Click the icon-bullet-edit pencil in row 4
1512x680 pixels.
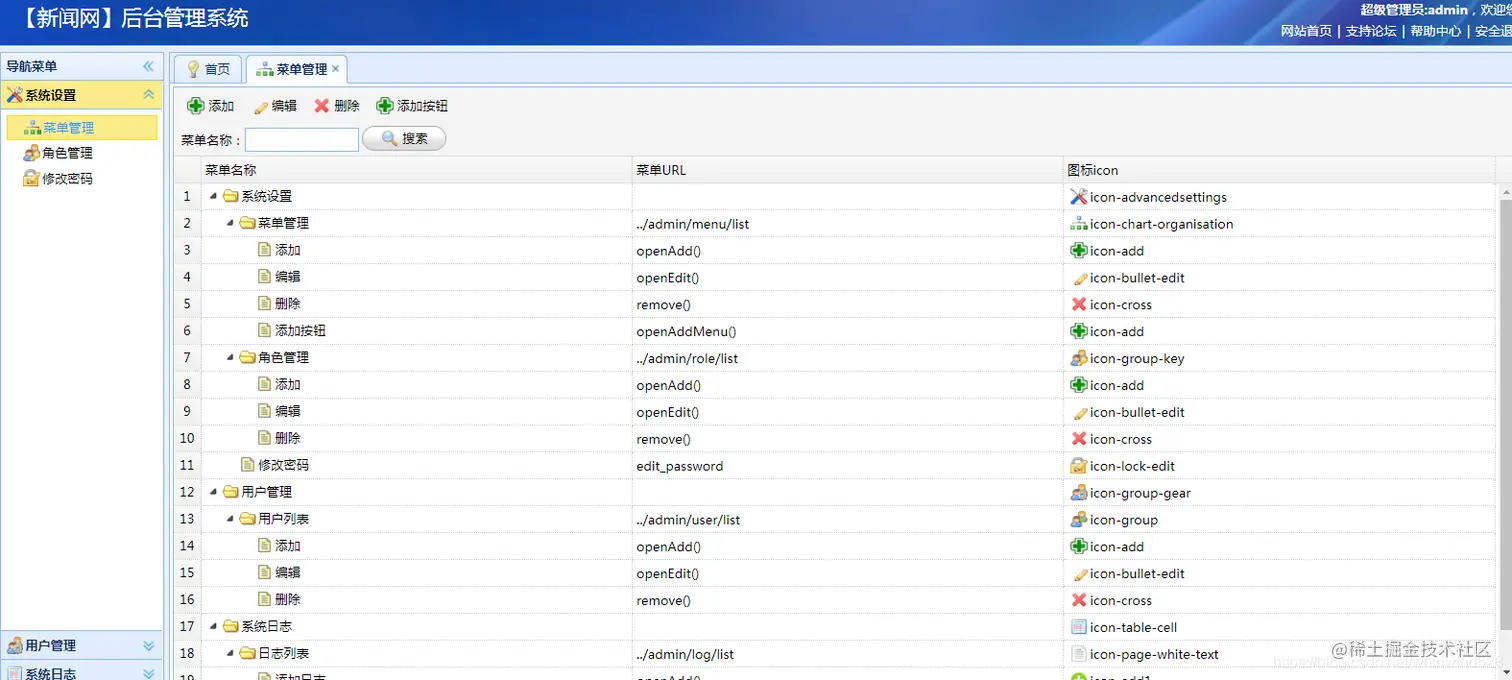point(1078,278)
